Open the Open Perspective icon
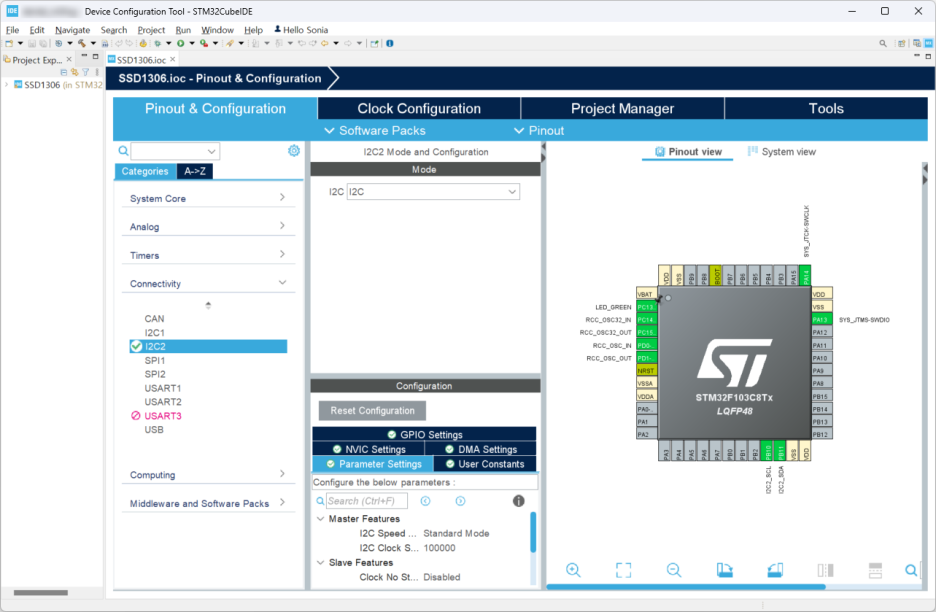Image resolution: width=936 pixels, height=612 pixels. point(902,44)
